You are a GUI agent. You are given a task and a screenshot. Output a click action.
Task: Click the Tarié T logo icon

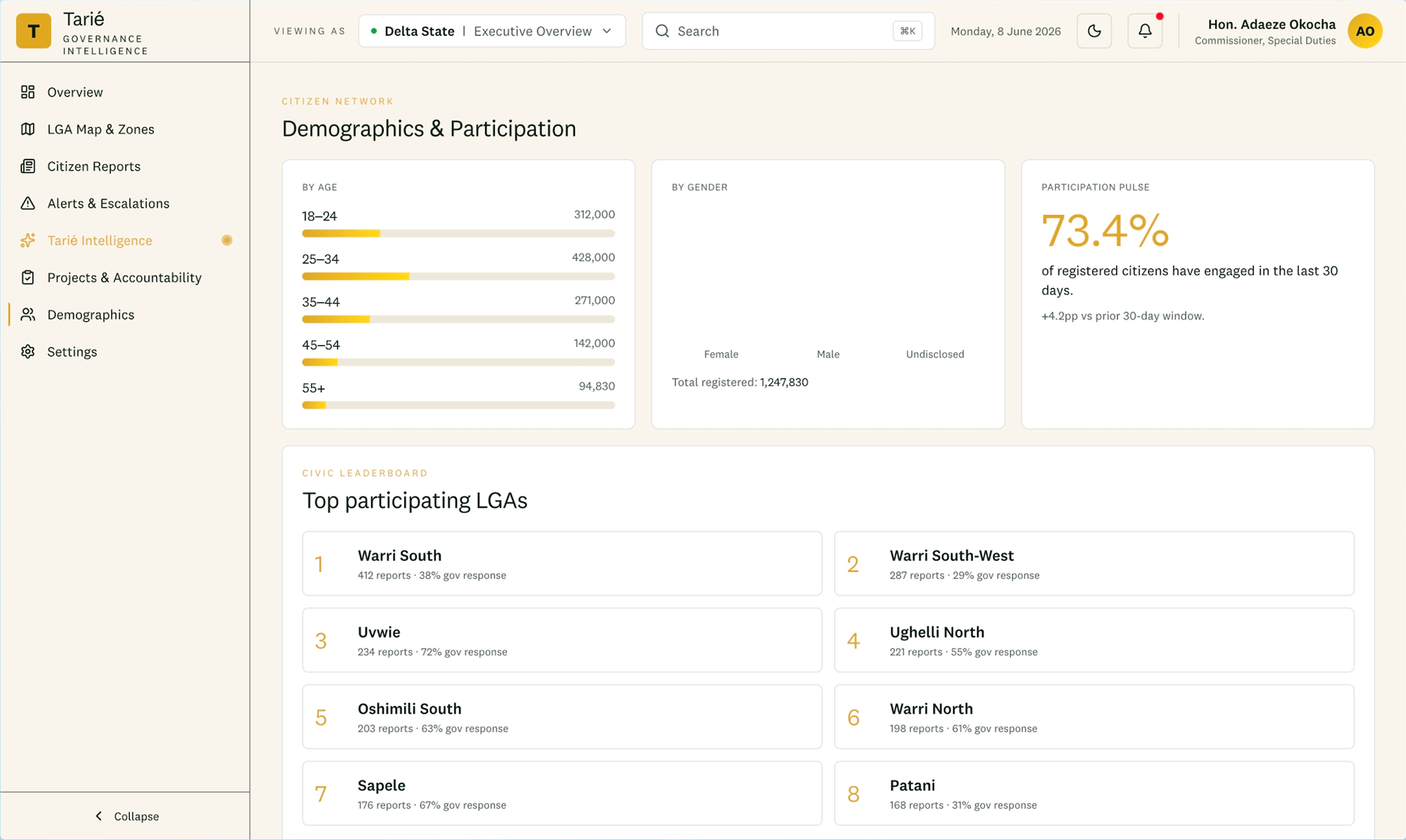pos(34,31)
